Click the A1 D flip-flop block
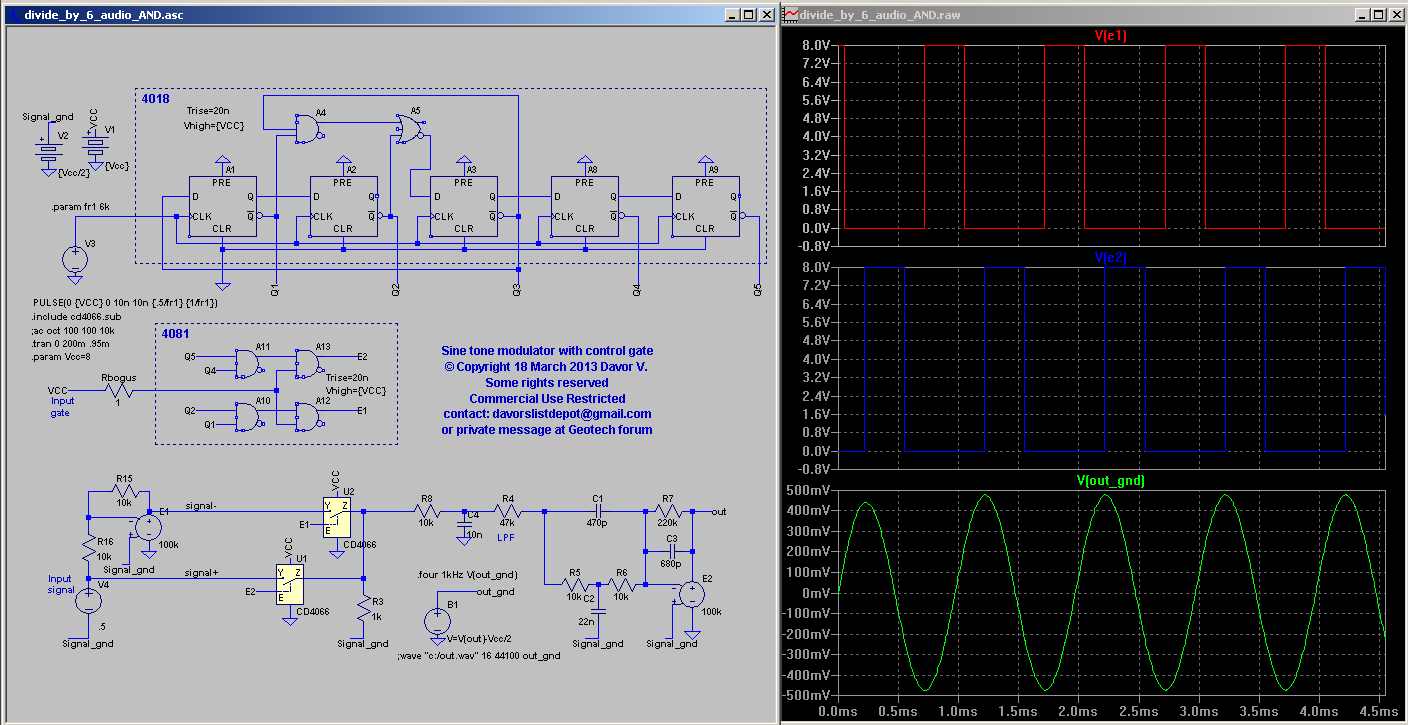Screen dimensions: 1408x725 click(223, 206)
